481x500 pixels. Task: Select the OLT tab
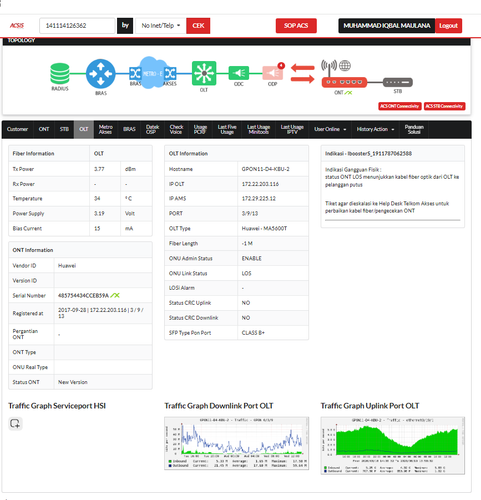click(84, 129)
